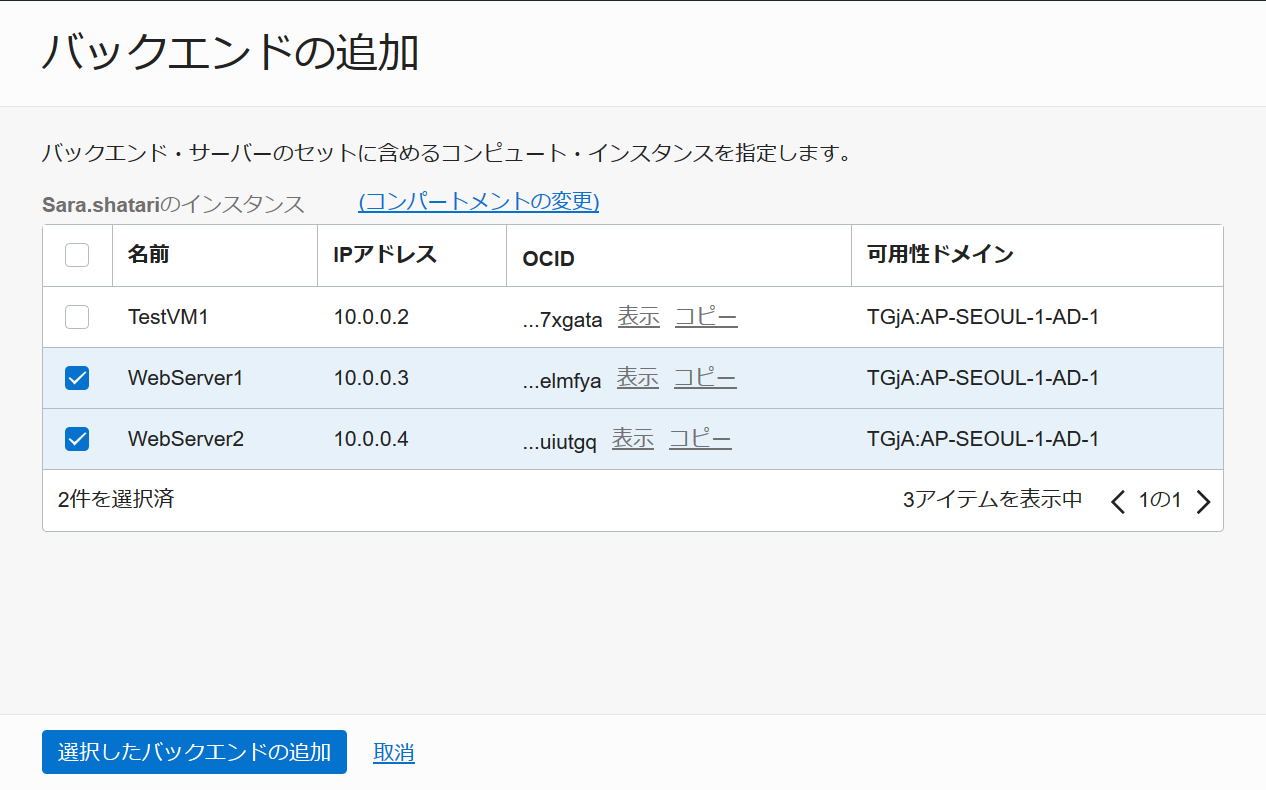
Task: Copy the OCID of WebServer1
Action: [705, 378]
